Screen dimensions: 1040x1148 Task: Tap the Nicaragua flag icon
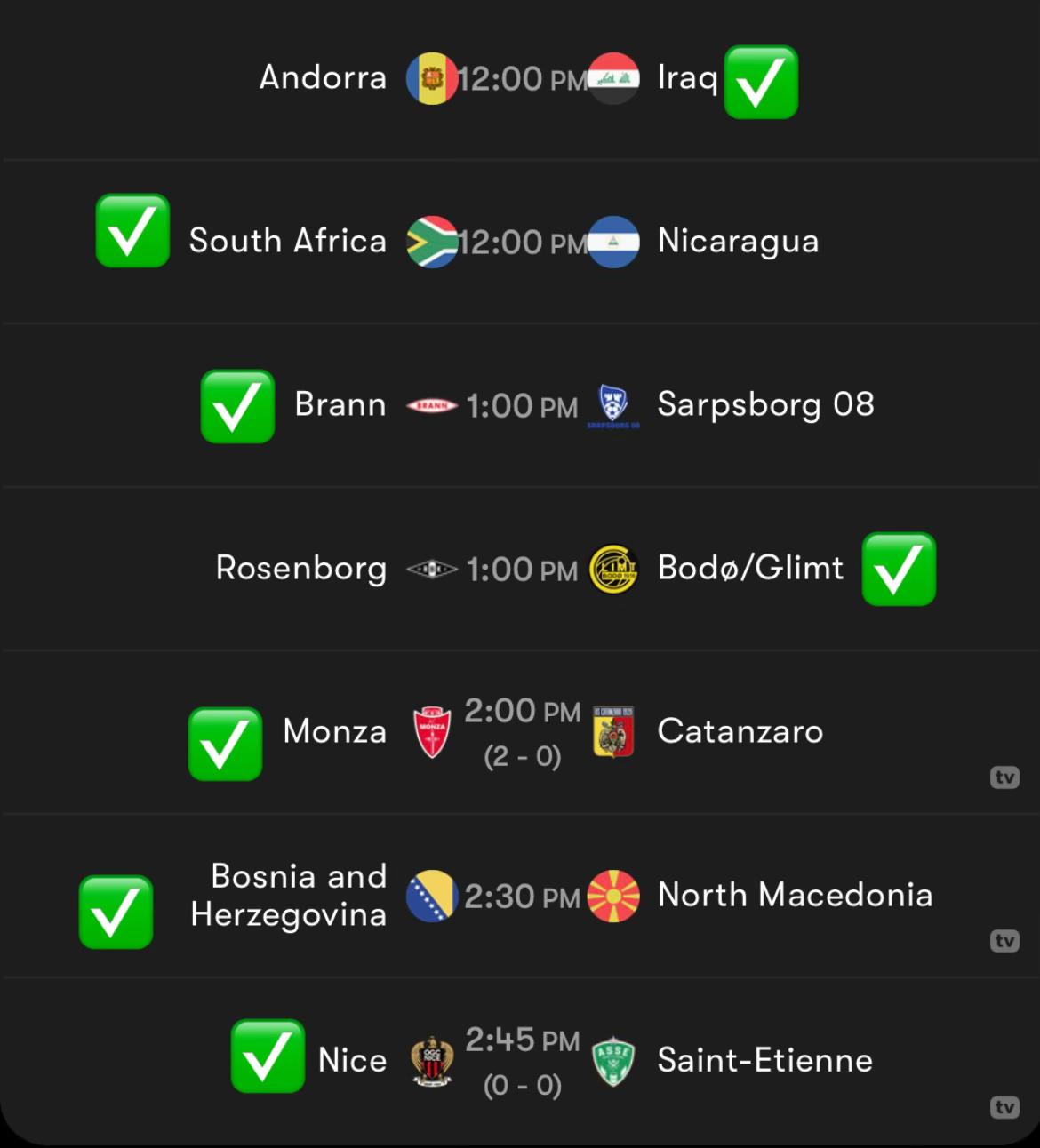click(x=613, y=242)
